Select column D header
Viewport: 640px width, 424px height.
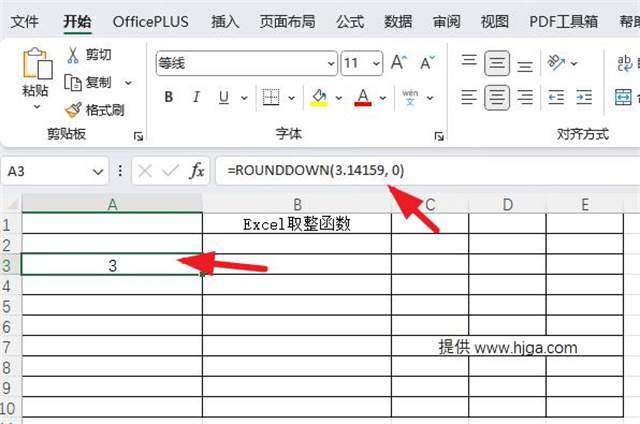(507, 204)
